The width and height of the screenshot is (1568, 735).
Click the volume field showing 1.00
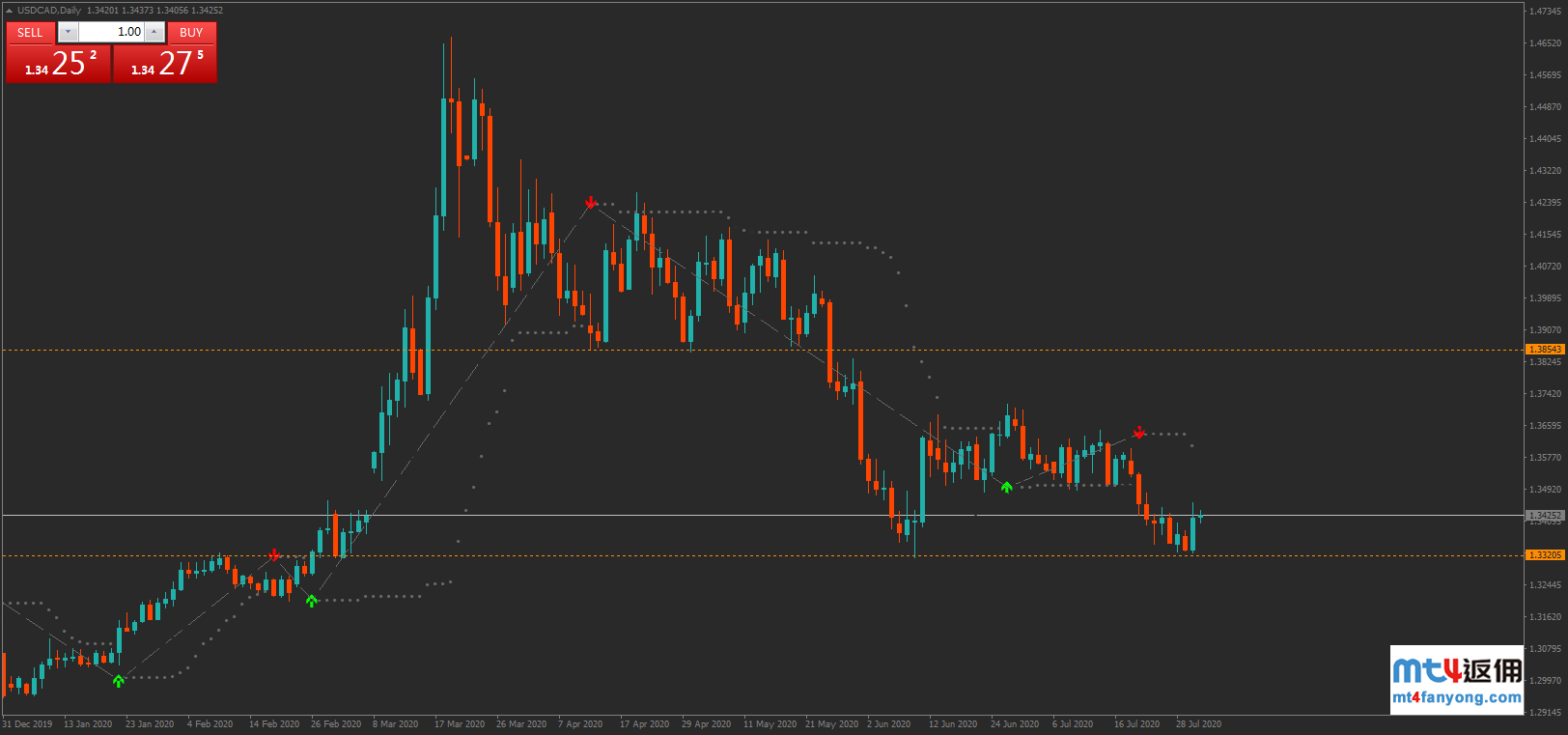(111, 32)
